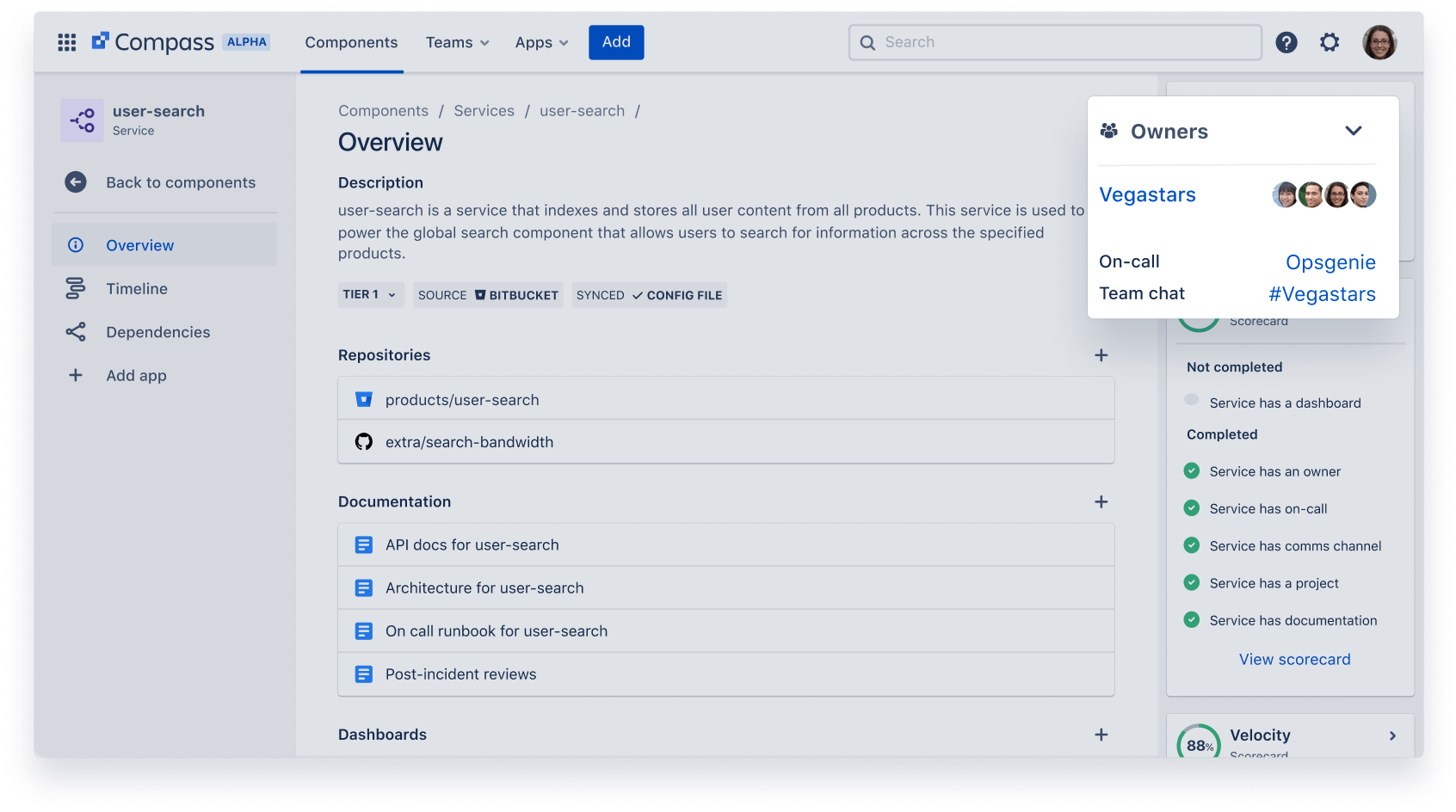Toggle 'Service has on-call' scorecard item
Image resolution: width=1456 pixels, height=812 pixels.
1191,507
